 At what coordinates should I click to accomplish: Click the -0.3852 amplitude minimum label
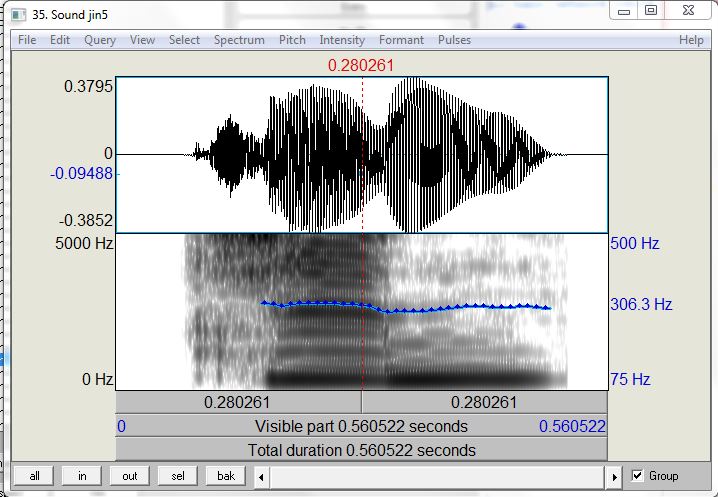click(x=86, y=221)
